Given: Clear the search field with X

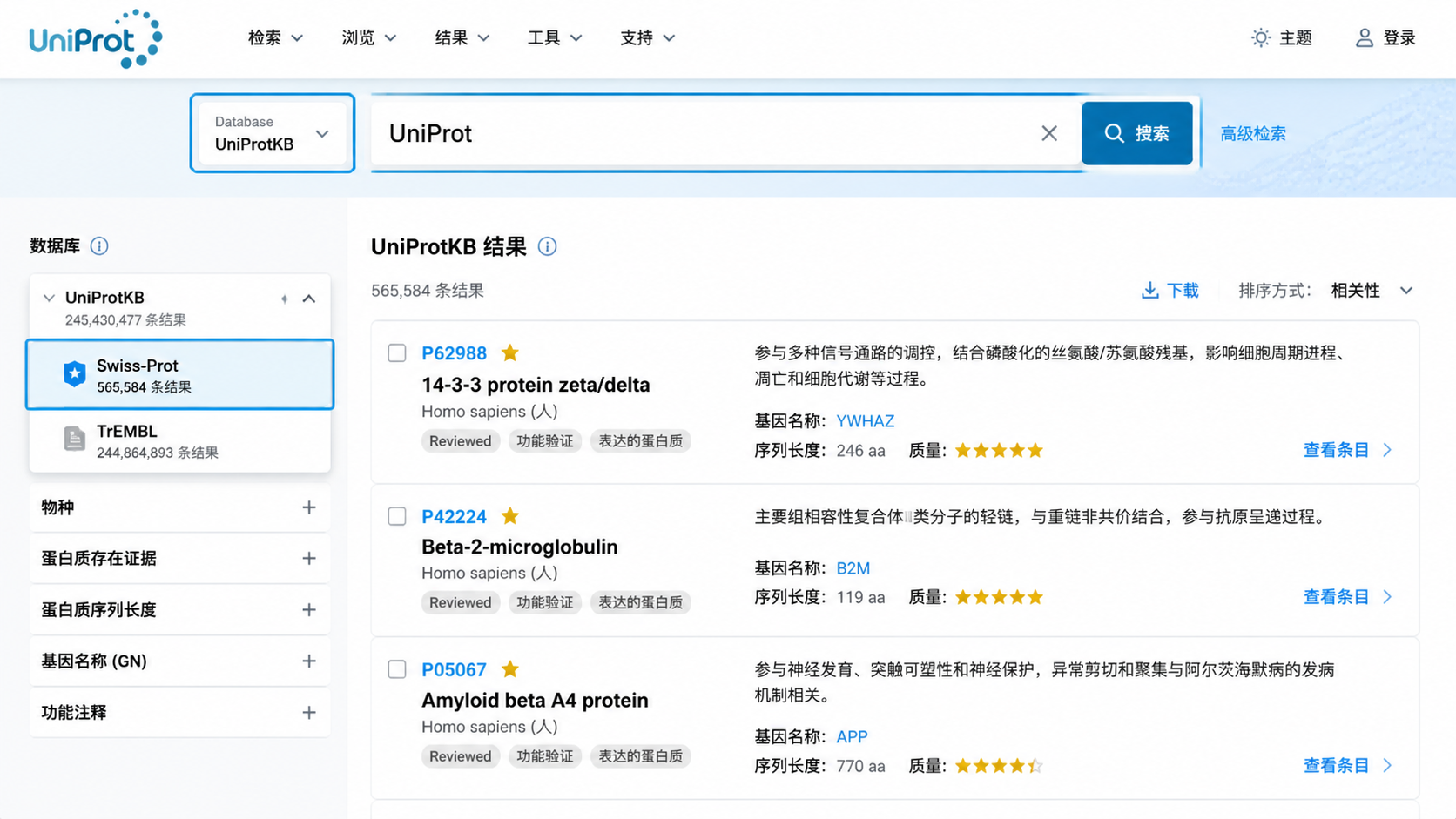Looking at the screenshot, I should (x=1049, y=133).
